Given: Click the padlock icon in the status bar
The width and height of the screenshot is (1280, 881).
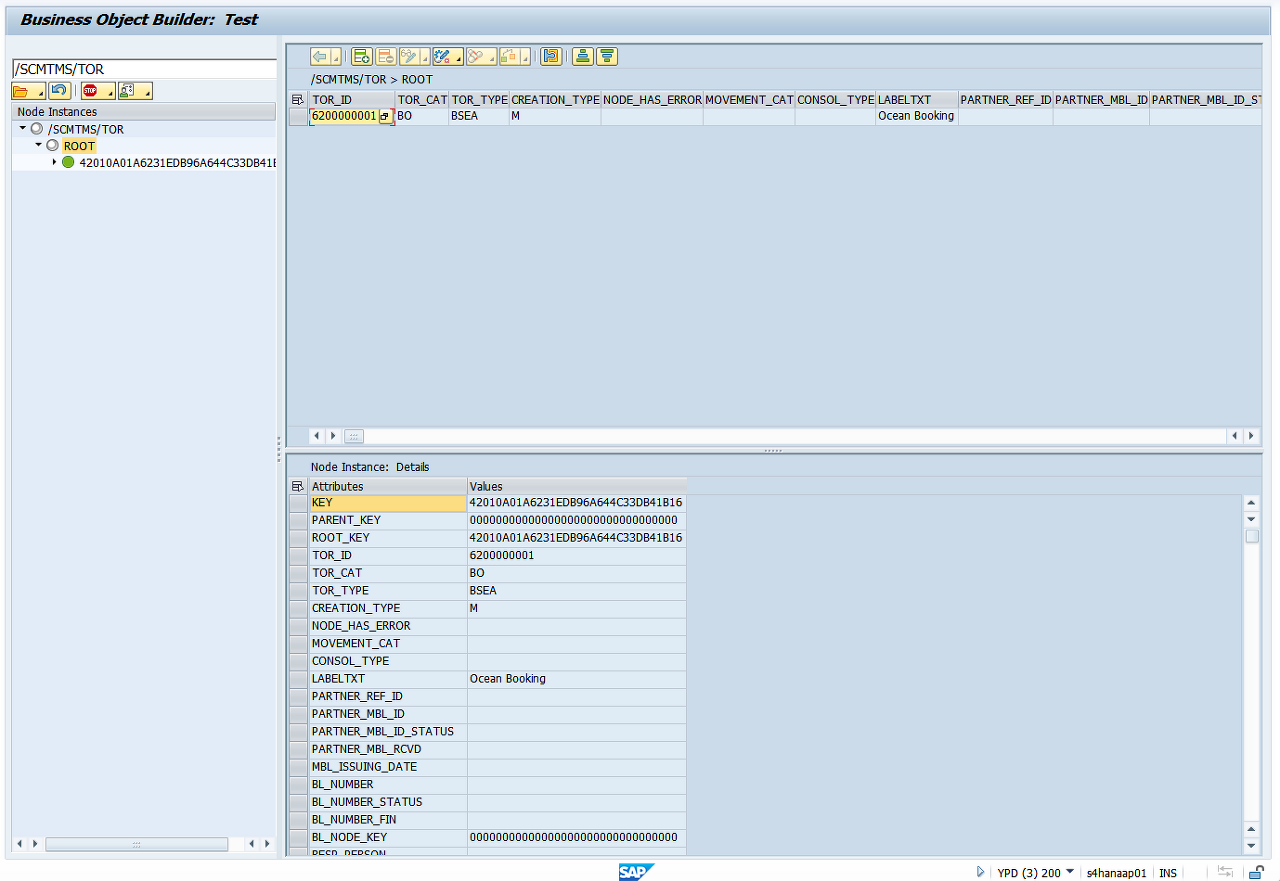Looking at the screenshot, I should click(x=1256, y=872).
